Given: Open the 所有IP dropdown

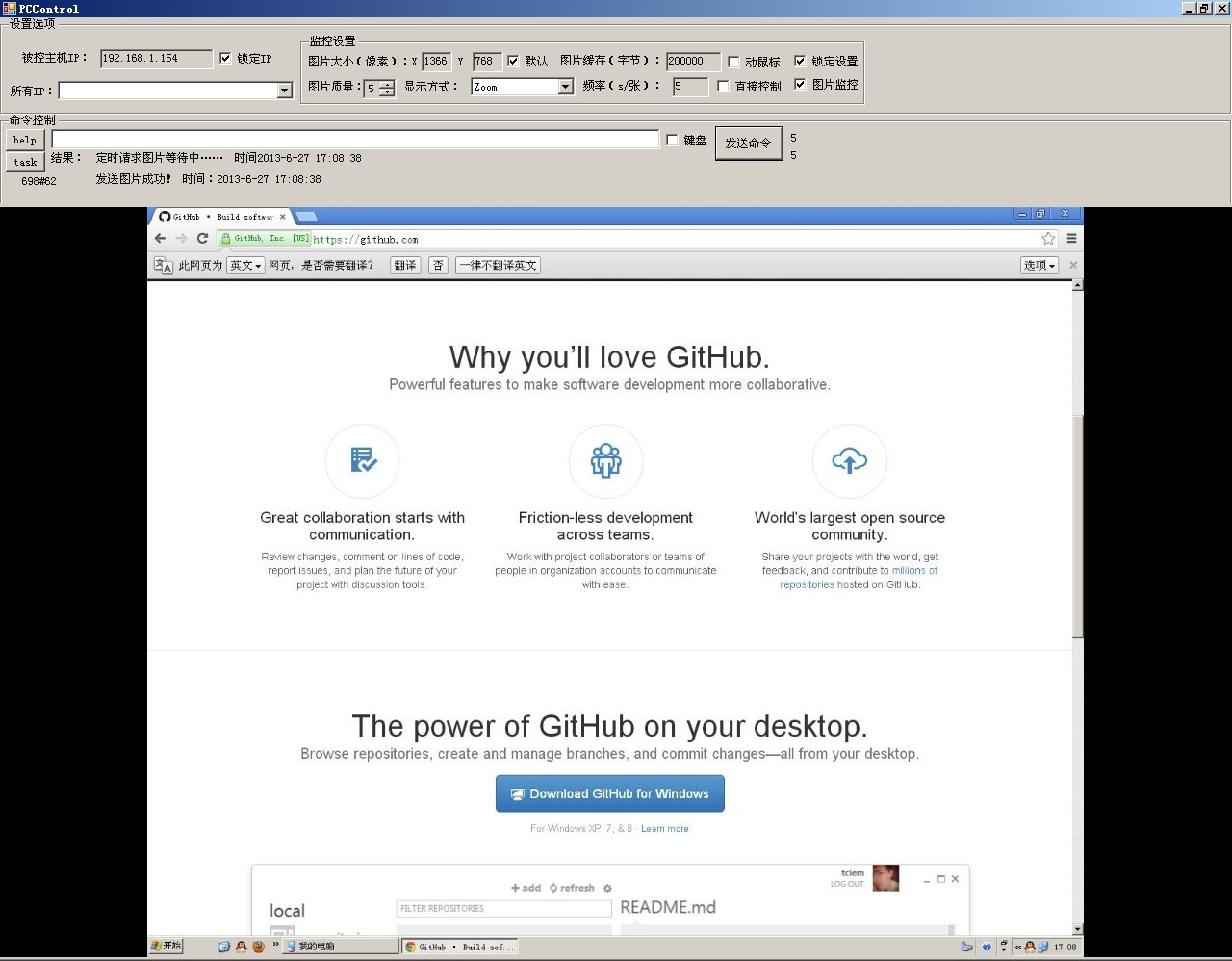Looking at the screenshot, I should pos(284,91).
